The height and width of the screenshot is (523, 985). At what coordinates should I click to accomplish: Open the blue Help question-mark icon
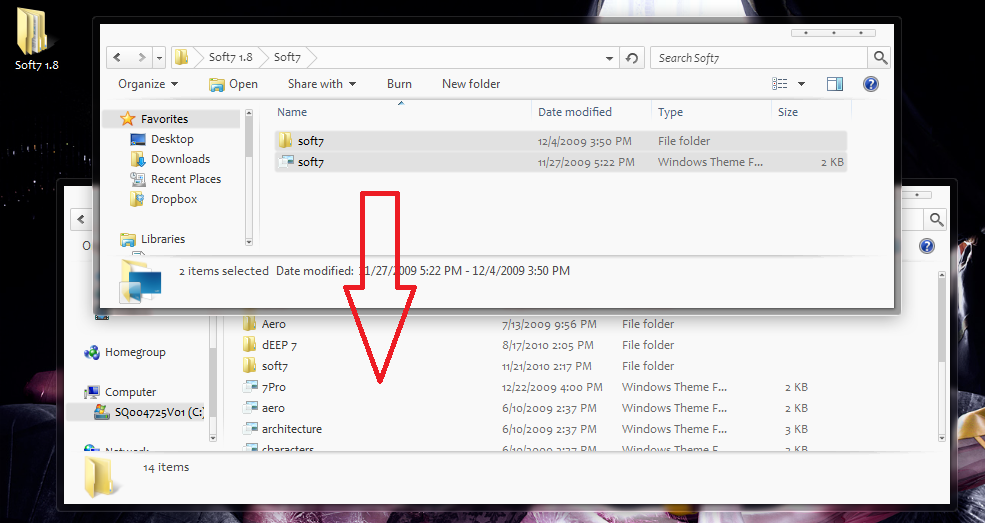click(x=870, y=84)
